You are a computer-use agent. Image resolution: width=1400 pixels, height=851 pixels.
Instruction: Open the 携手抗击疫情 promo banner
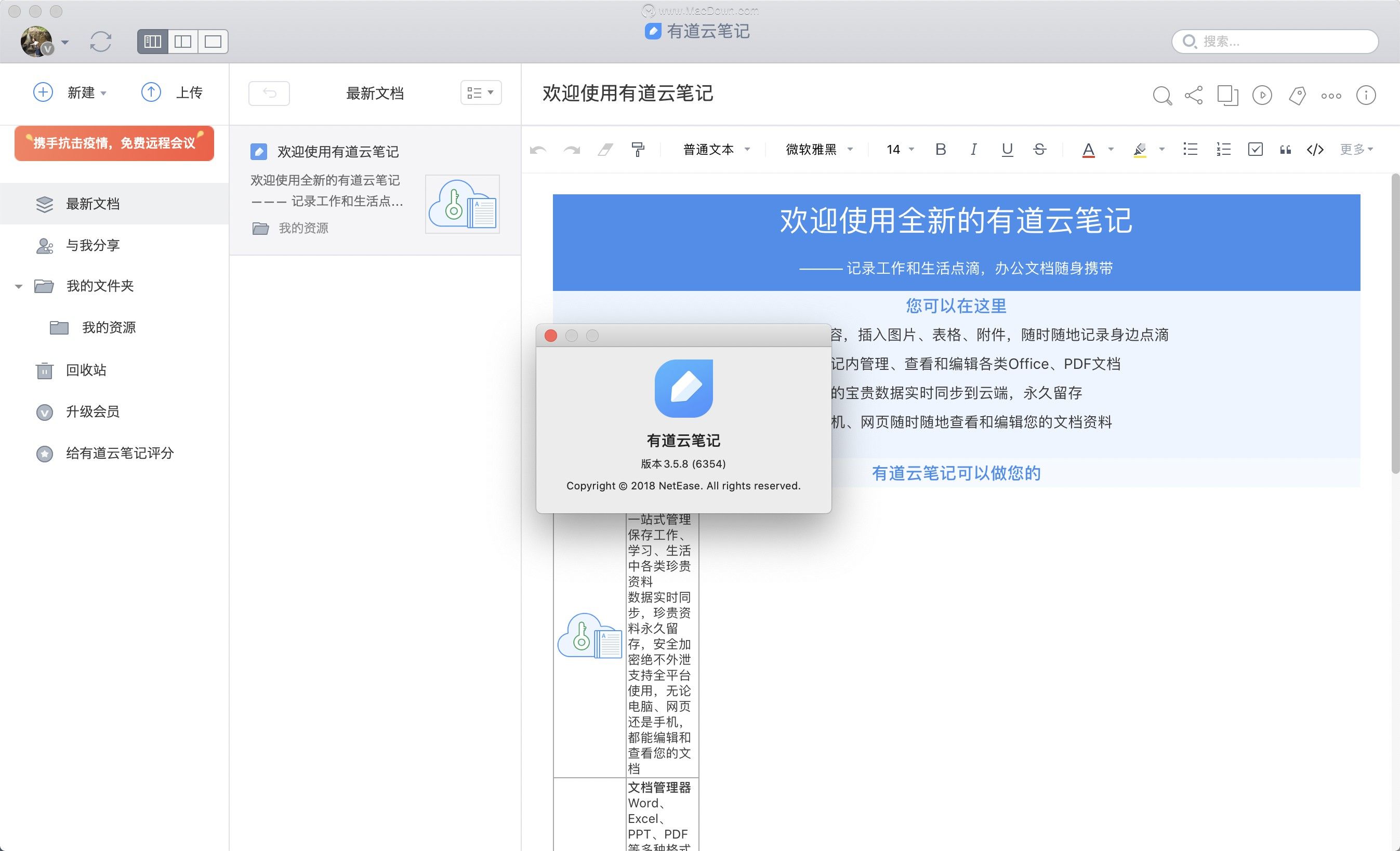(x=114, y=143)
